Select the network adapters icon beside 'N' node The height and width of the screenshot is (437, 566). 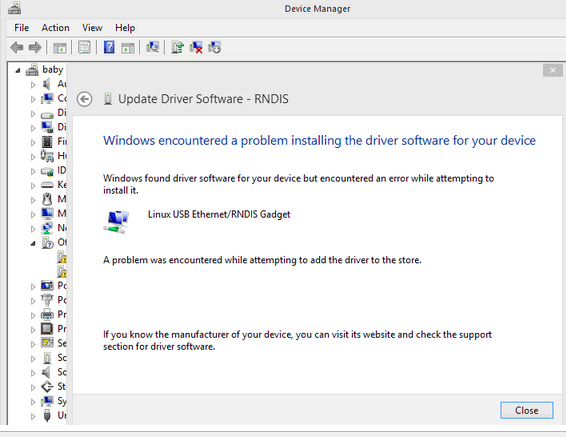point(47,228)
